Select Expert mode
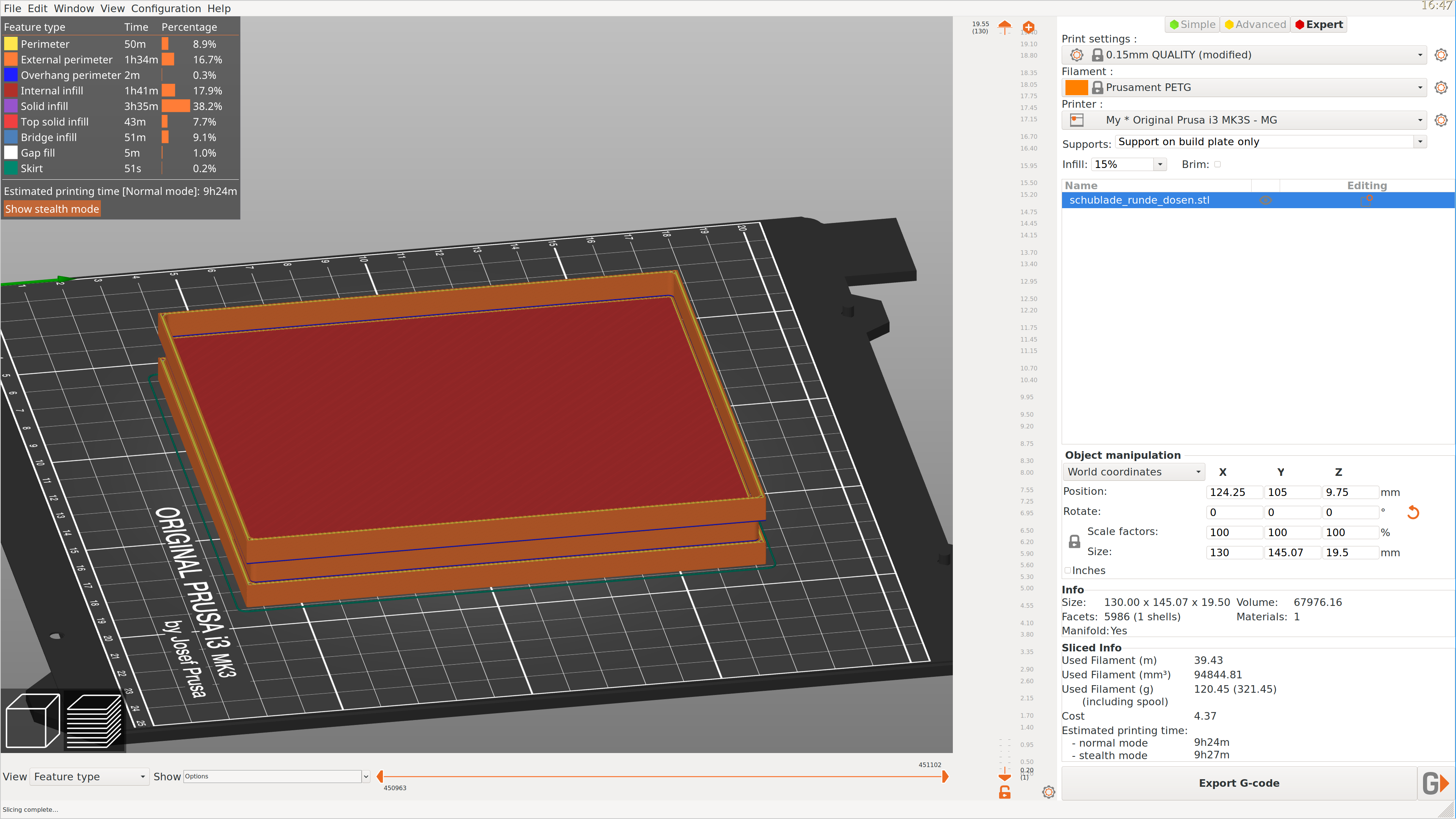The height and width of the screenshot is (819, 1456). pos(1319,24)
